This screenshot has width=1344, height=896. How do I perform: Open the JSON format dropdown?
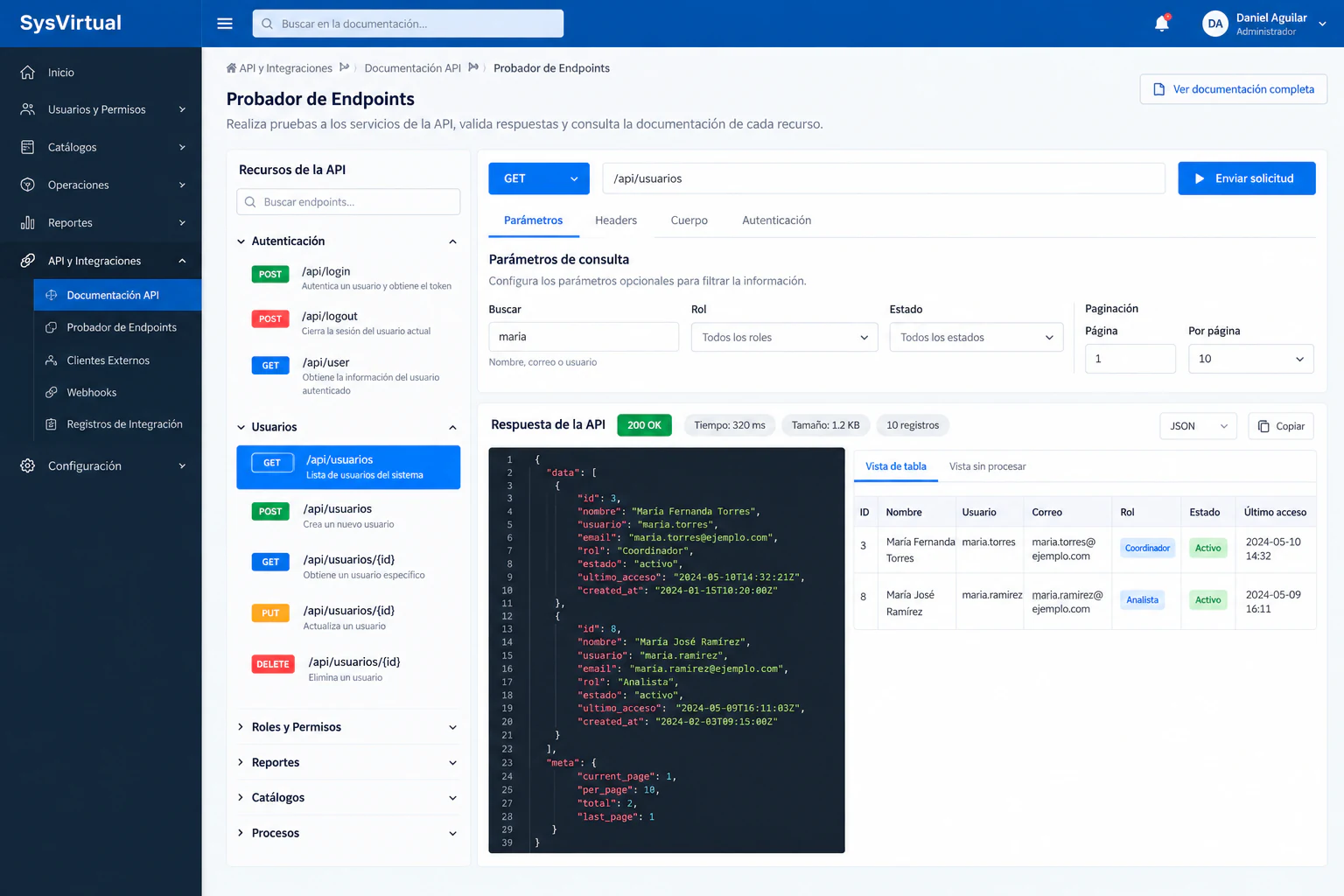coord(1199,426)
